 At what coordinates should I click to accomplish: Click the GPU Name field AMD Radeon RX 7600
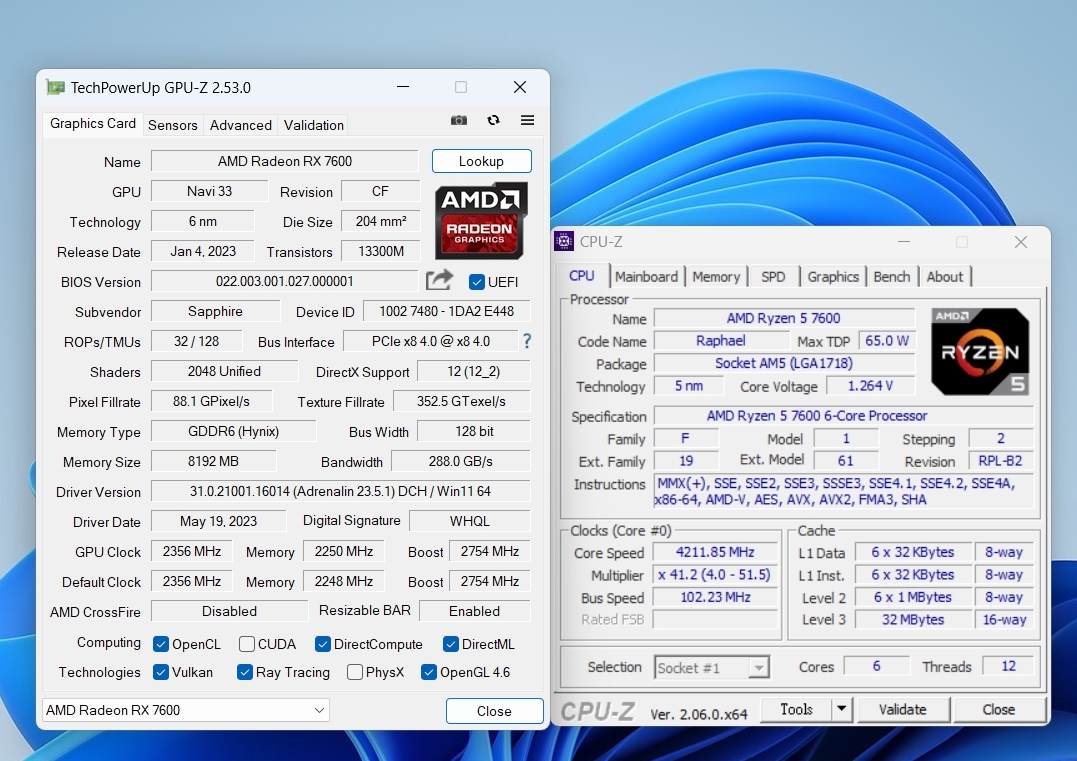click(284, 161)
